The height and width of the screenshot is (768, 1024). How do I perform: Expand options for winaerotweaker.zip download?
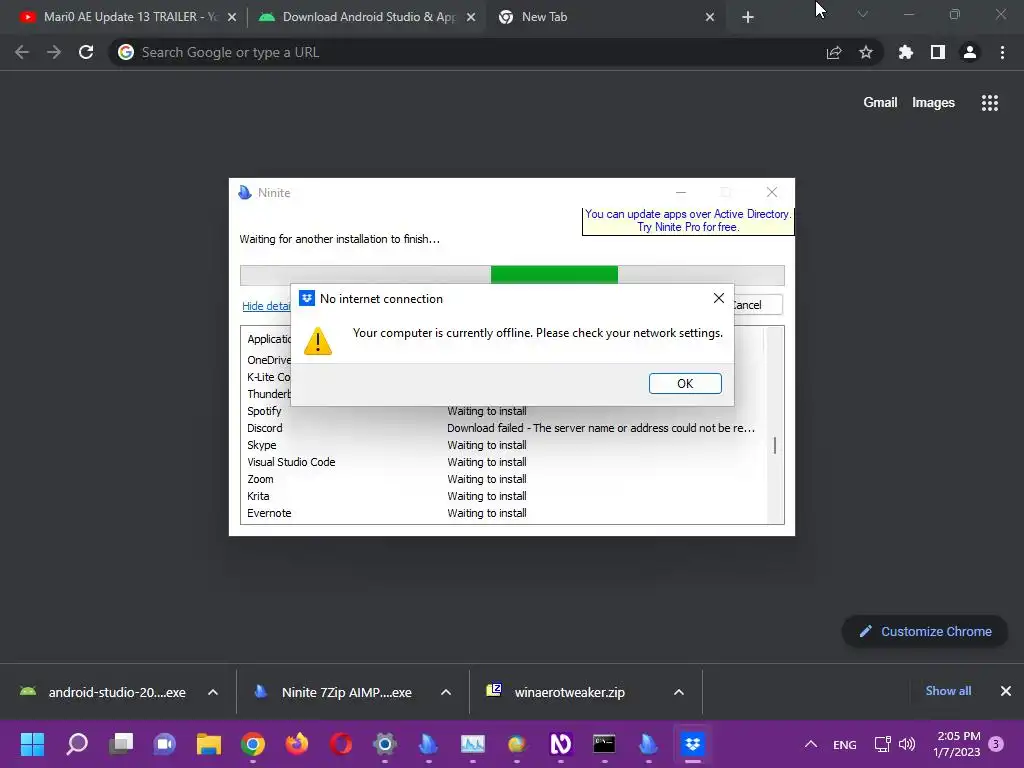[679, 692]
